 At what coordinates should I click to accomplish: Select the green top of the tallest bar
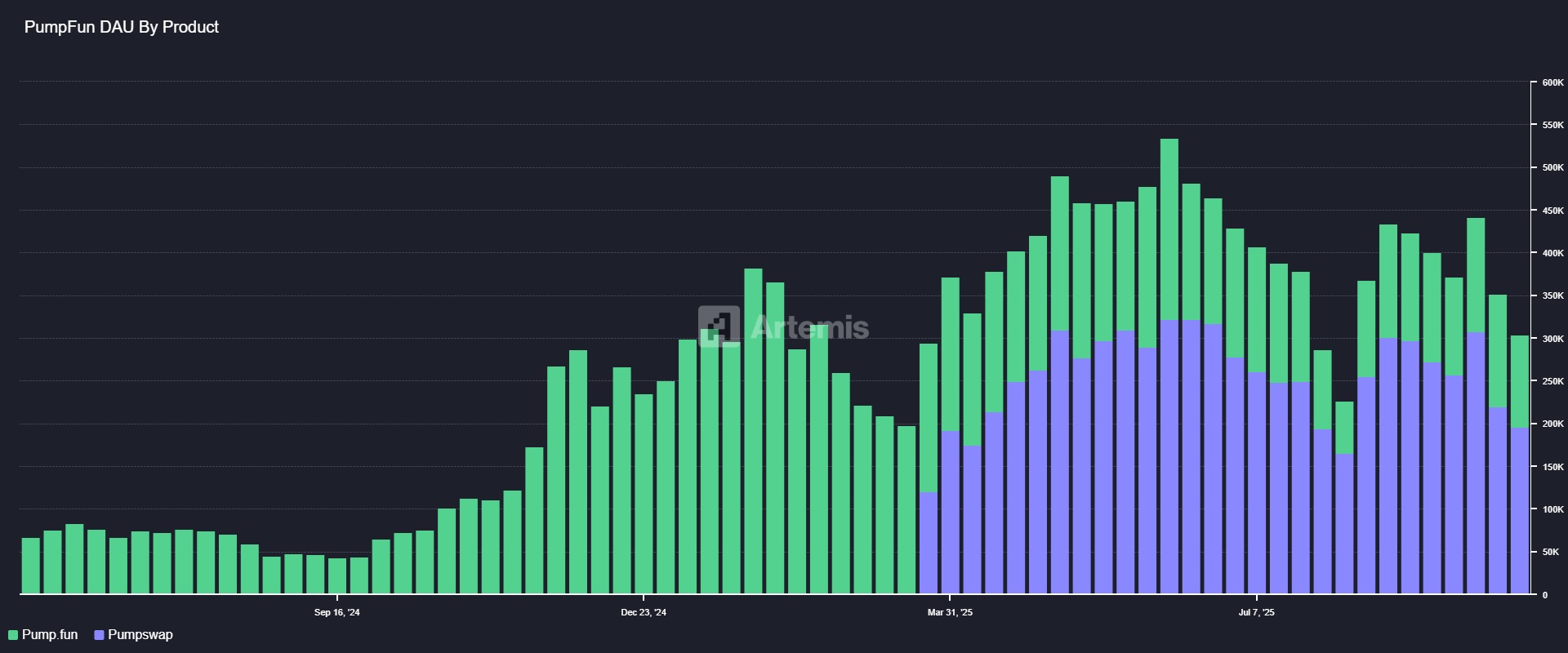[x=1169, y=229]
